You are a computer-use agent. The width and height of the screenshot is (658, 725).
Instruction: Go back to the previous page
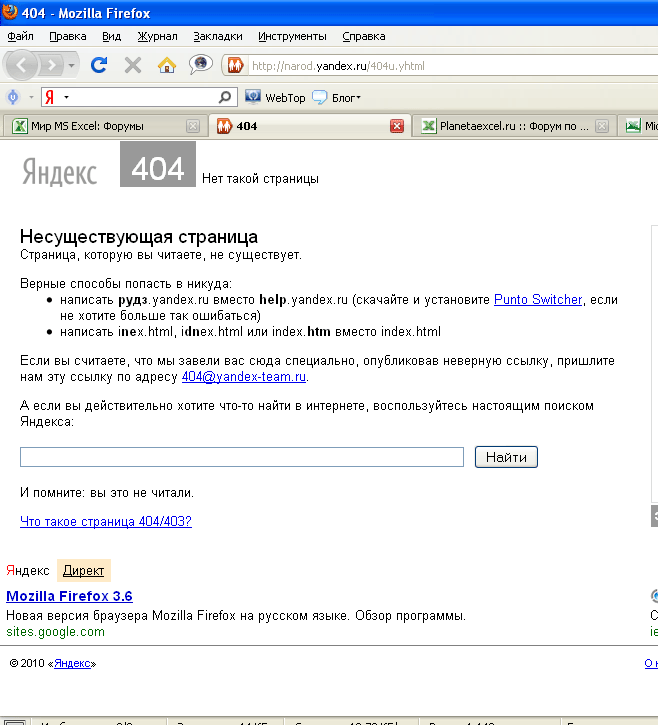click(21, 65)
